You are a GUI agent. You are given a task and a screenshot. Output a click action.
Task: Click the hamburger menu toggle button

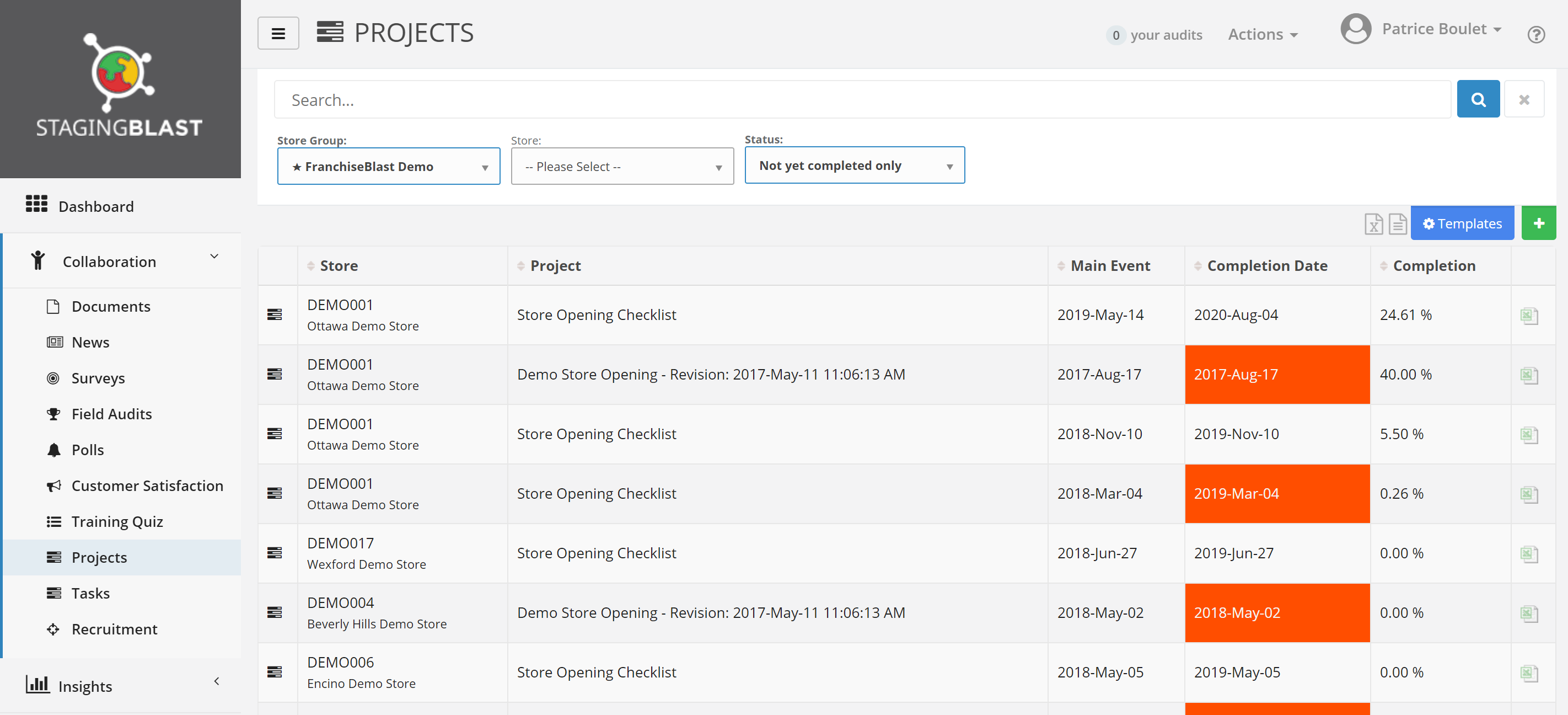[x=278, y=34]
